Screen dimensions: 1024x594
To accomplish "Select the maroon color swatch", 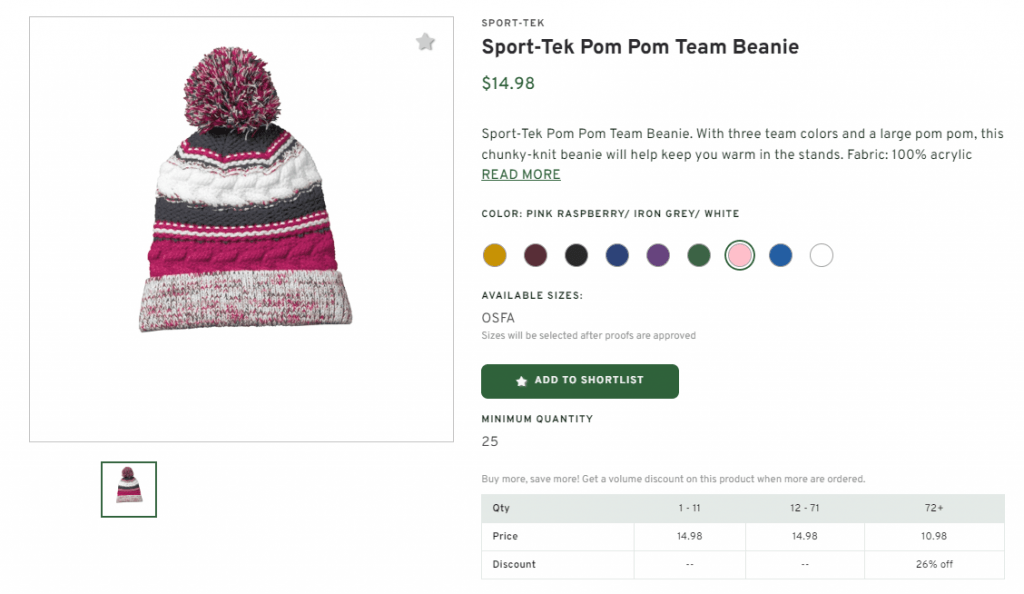I will (535, 255).
